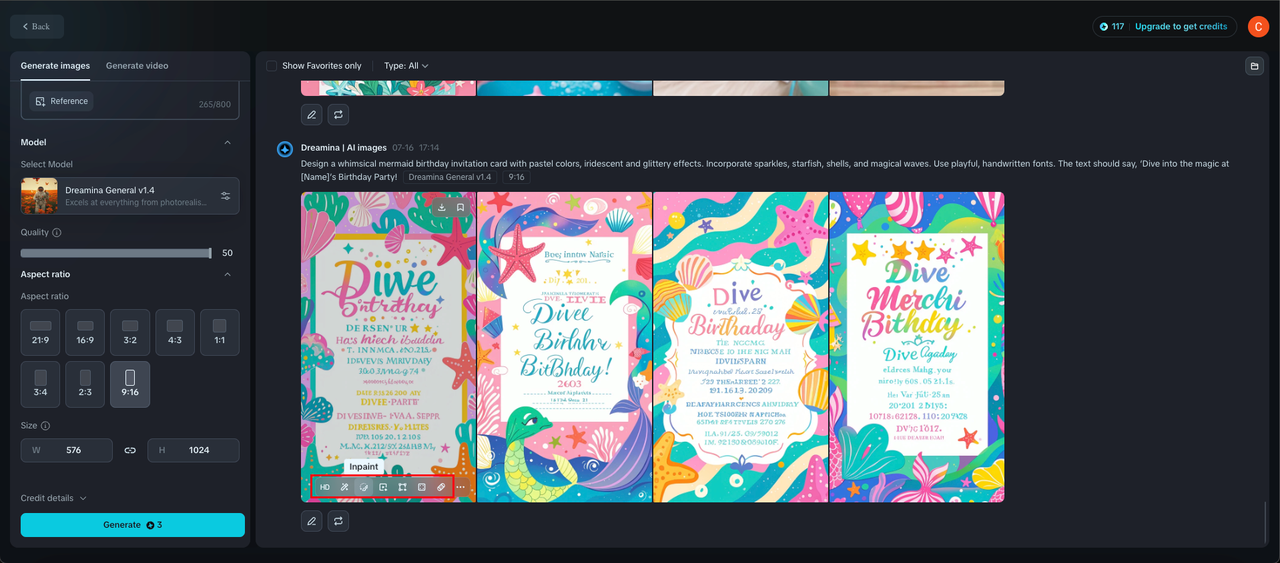The width and height of the screenshot is (1280, 563).
Task: Click the Select Model label
Action: pos(47,164)
